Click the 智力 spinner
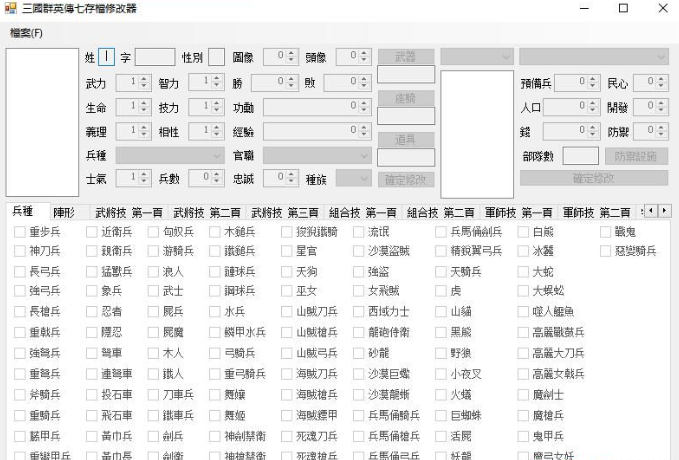The image size is (679, 460). 206,82
